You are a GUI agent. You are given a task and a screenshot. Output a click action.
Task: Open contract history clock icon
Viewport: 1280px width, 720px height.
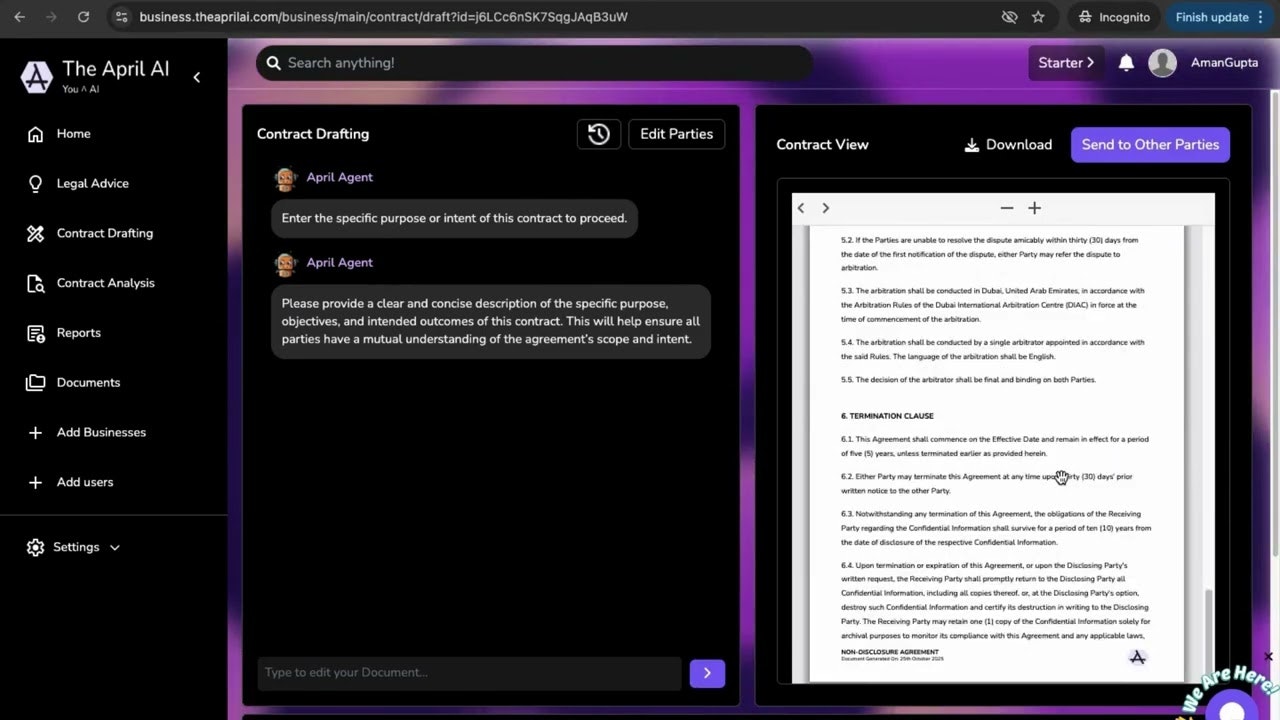[599, 134]
